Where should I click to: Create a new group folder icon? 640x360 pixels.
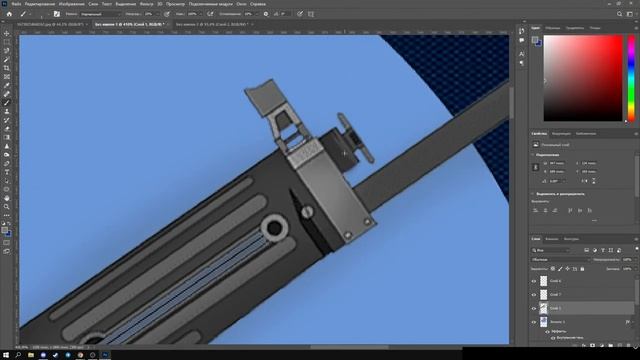tap(611, 345)
